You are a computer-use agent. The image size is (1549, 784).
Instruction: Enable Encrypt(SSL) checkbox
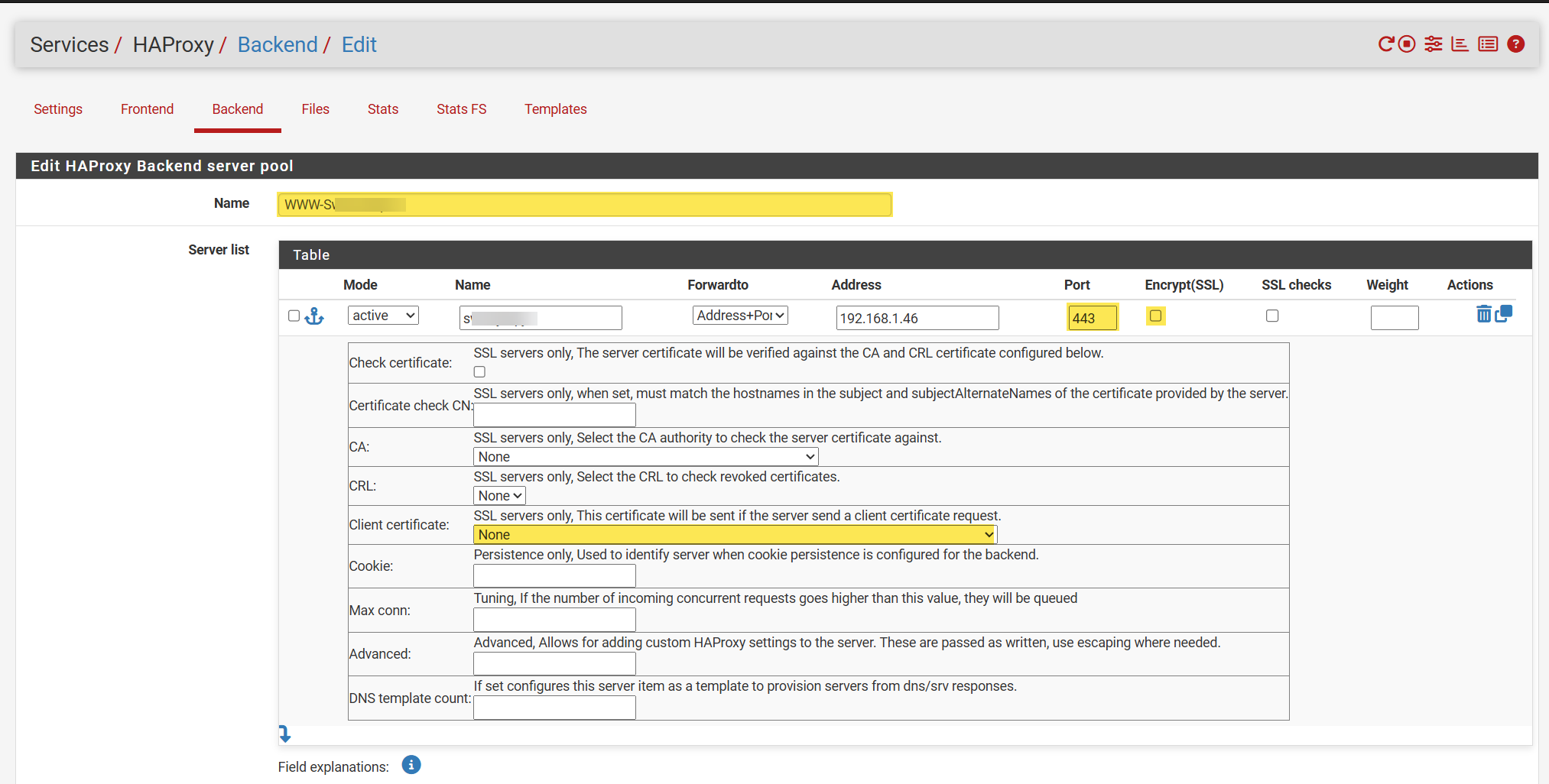point(1155,316)
